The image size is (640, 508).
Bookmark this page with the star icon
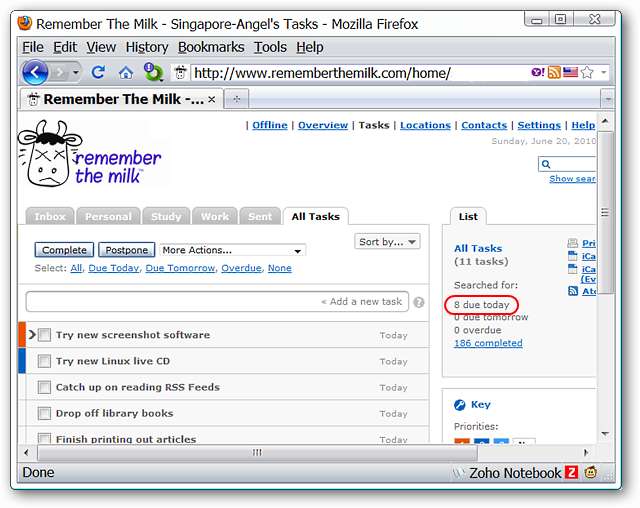[588, 73]
